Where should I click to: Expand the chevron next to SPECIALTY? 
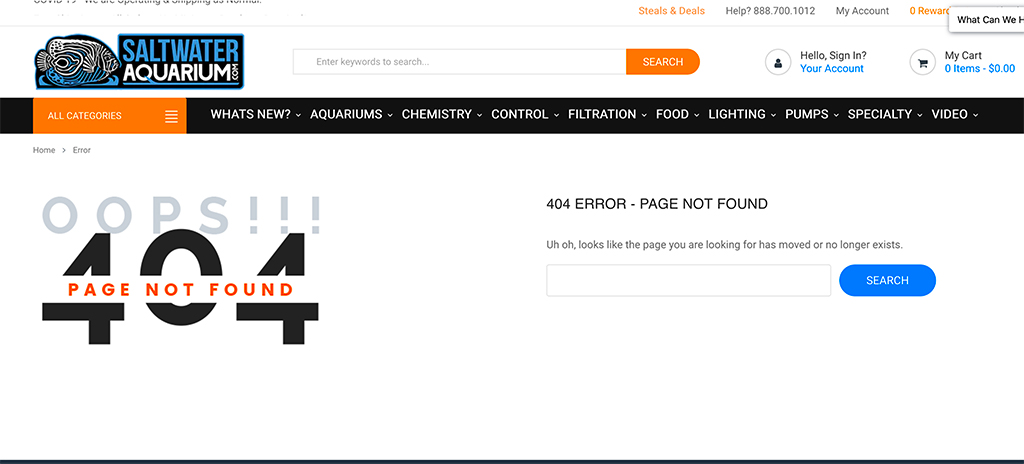point(920,115)
